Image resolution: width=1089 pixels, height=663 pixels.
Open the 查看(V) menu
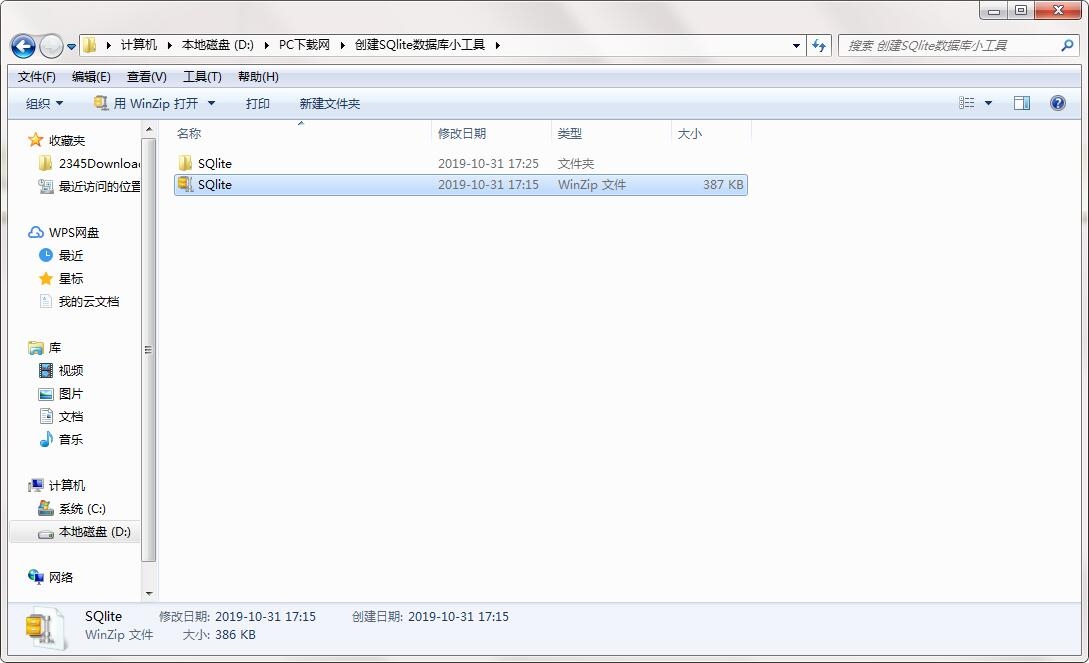point(147,76)
